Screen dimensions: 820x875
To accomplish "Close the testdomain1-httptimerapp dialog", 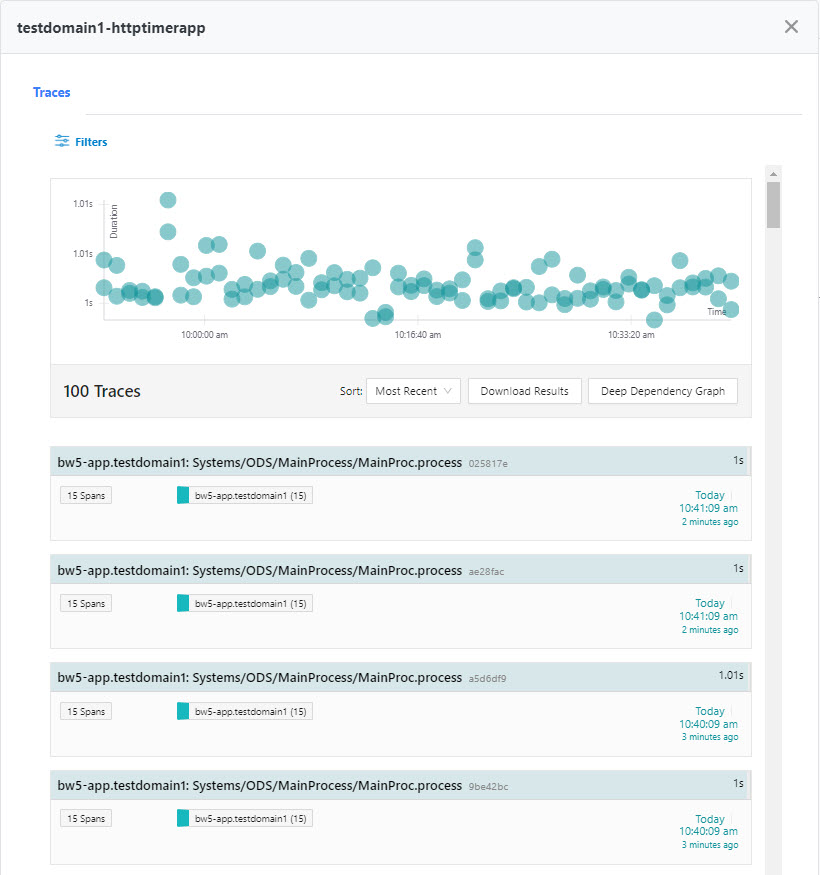I will (791, 27).
